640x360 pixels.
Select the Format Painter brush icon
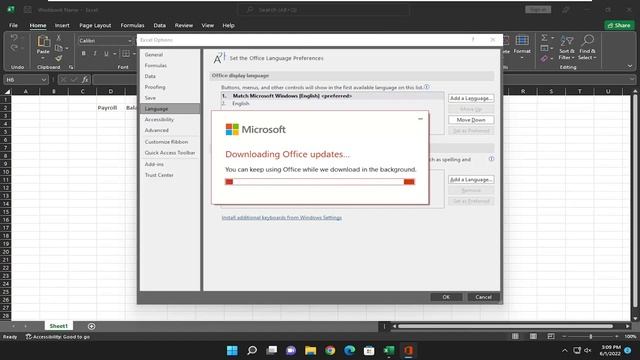(59, 58)
